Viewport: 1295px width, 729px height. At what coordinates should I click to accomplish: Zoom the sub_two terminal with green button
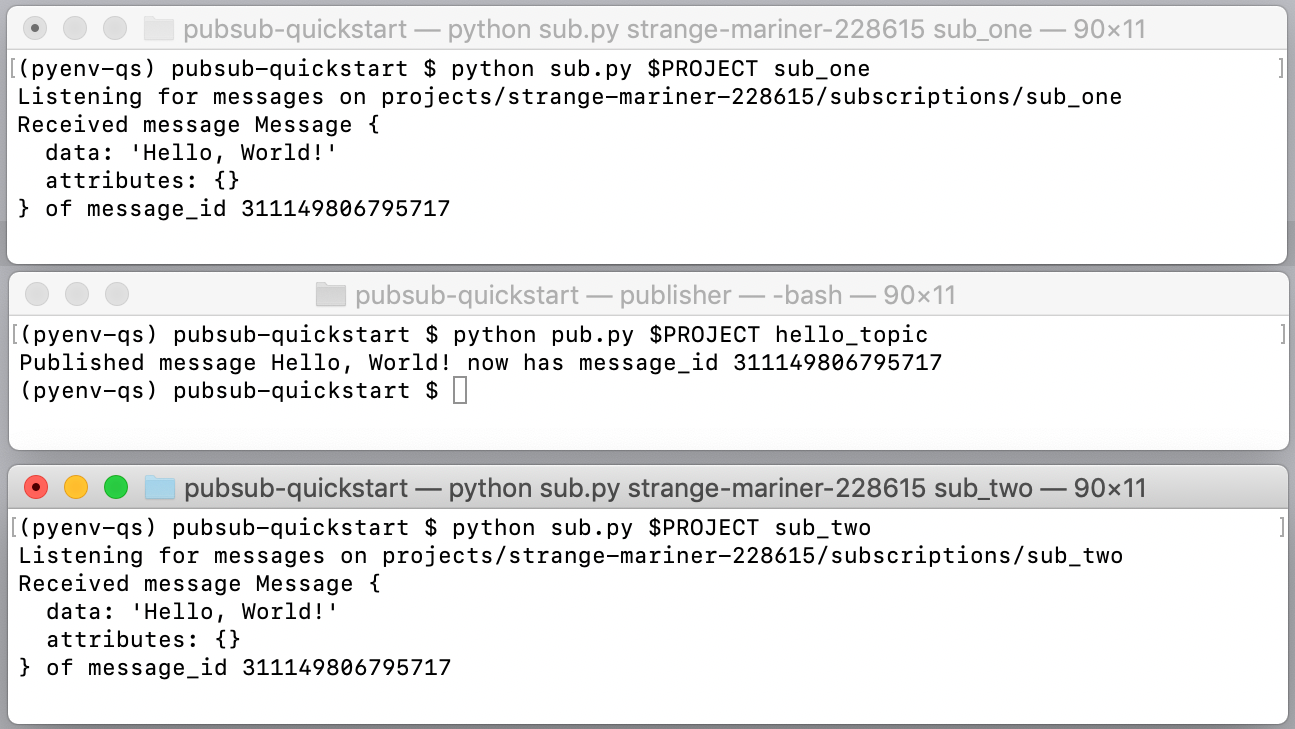[x=117, y=488]
